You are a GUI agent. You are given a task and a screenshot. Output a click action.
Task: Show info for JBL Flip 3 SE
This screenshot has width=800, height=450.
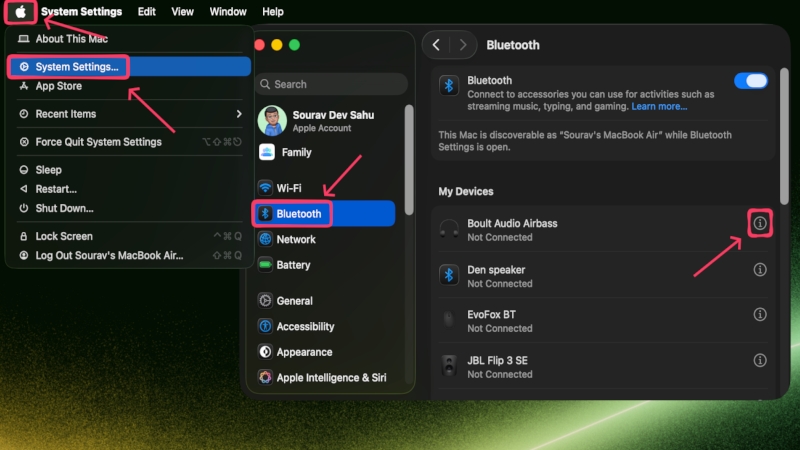(x=760, y=360)
